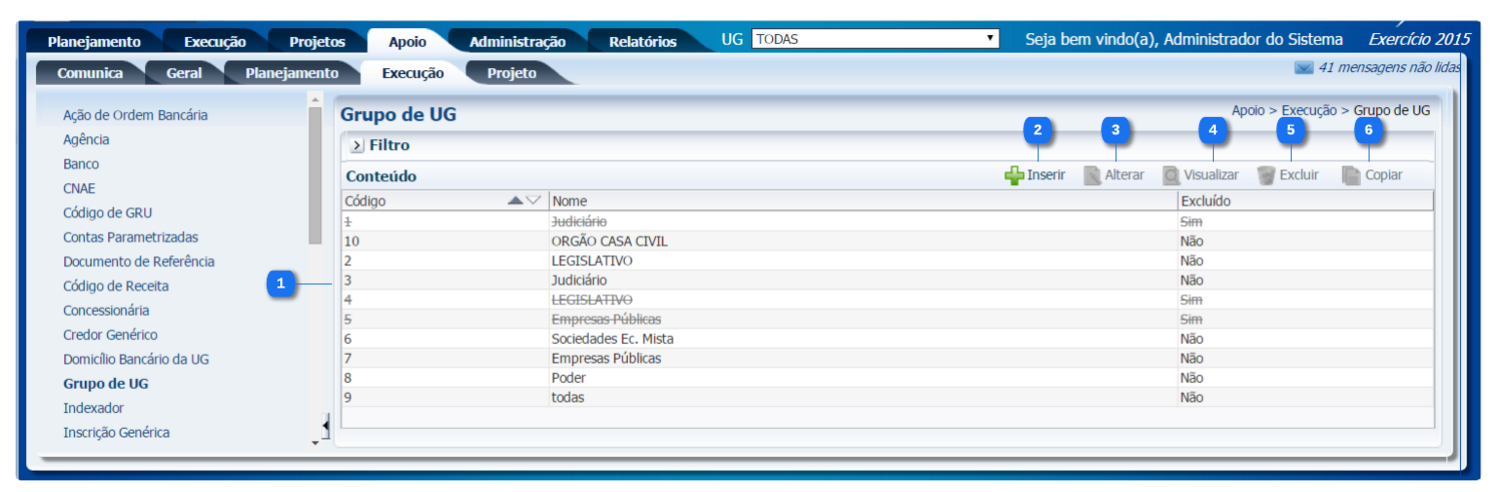Click the Copiar documents icon
Image resolution: width=1500 pixels, height=492 pixels.
click(1351, 176)
